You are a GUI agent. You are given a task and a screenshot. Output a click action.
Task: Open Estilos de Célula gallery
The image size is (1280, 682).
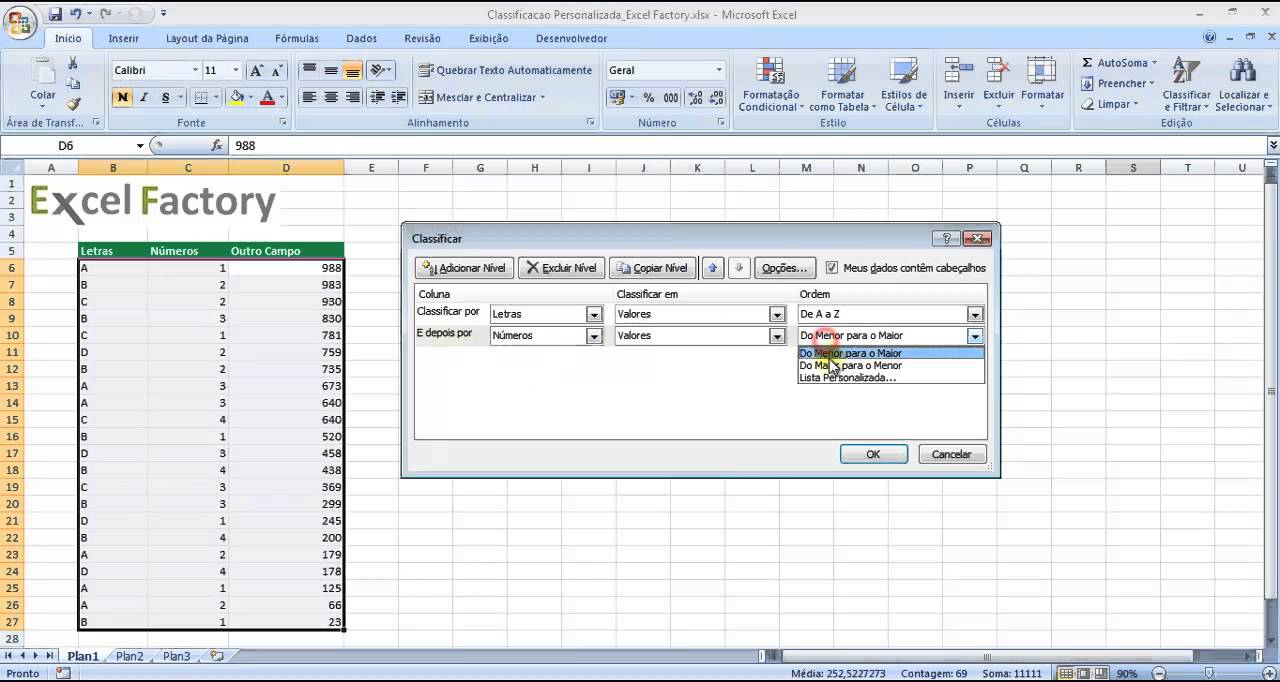904,85
